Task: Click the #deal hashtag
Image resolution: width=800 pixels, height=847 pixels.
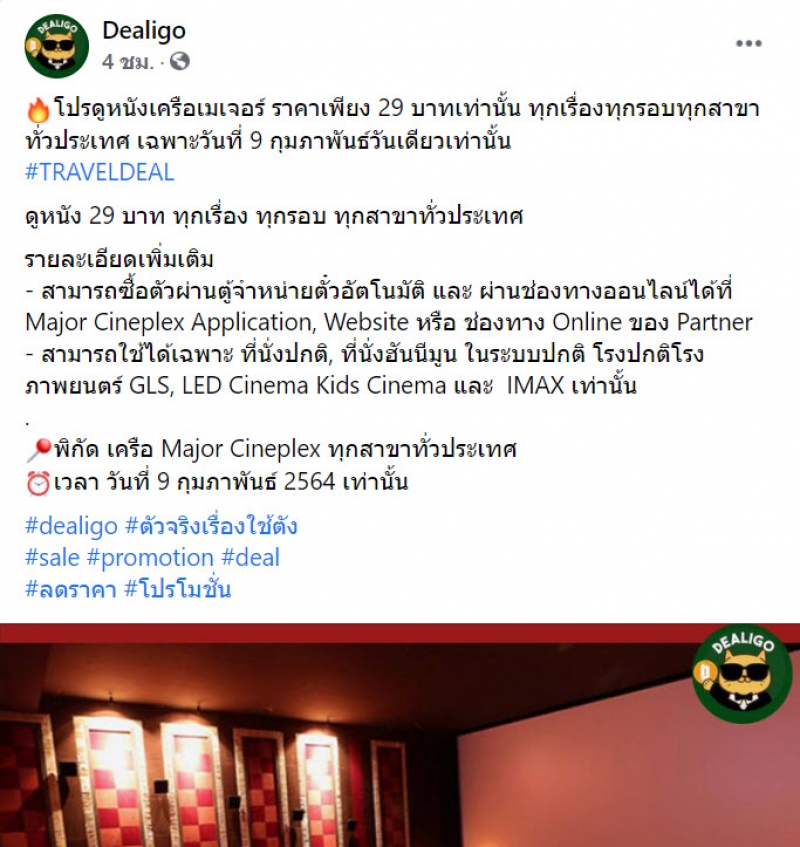Action: (251, 557)
